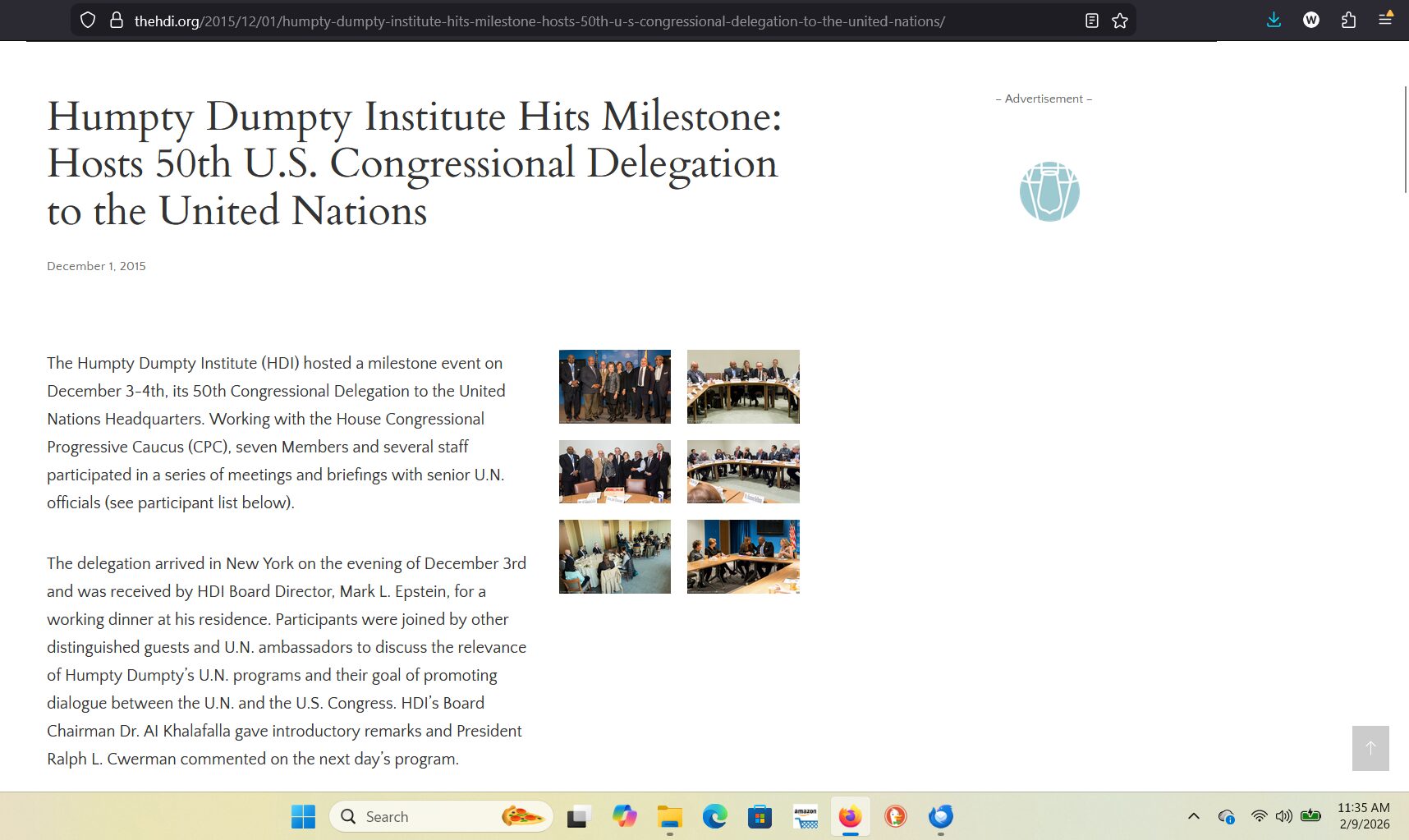Image resolution: width=1409 pixels, height=840 pixels.
Task: Show hidden system tray icons chevron
Action: coord(1194,816)
